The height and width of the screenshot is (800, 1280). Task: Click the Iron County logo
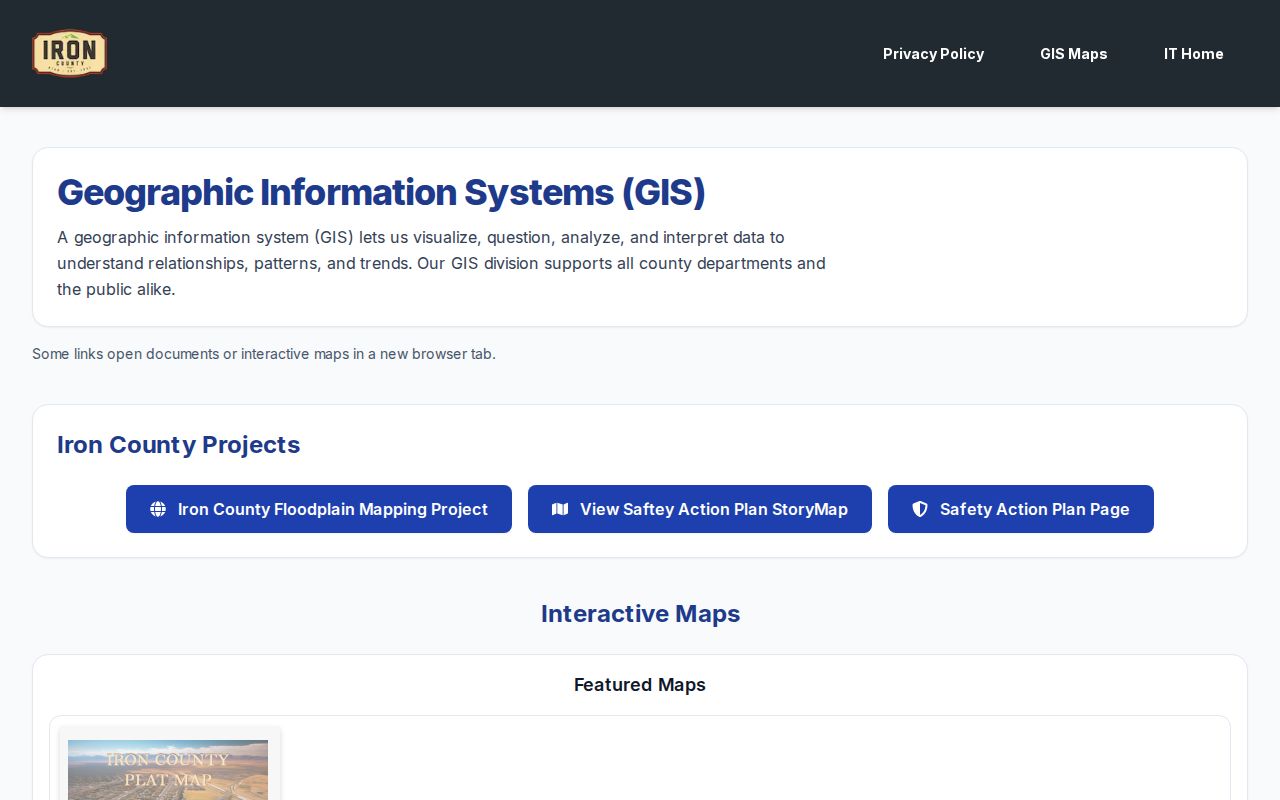[x=69, y=53]
